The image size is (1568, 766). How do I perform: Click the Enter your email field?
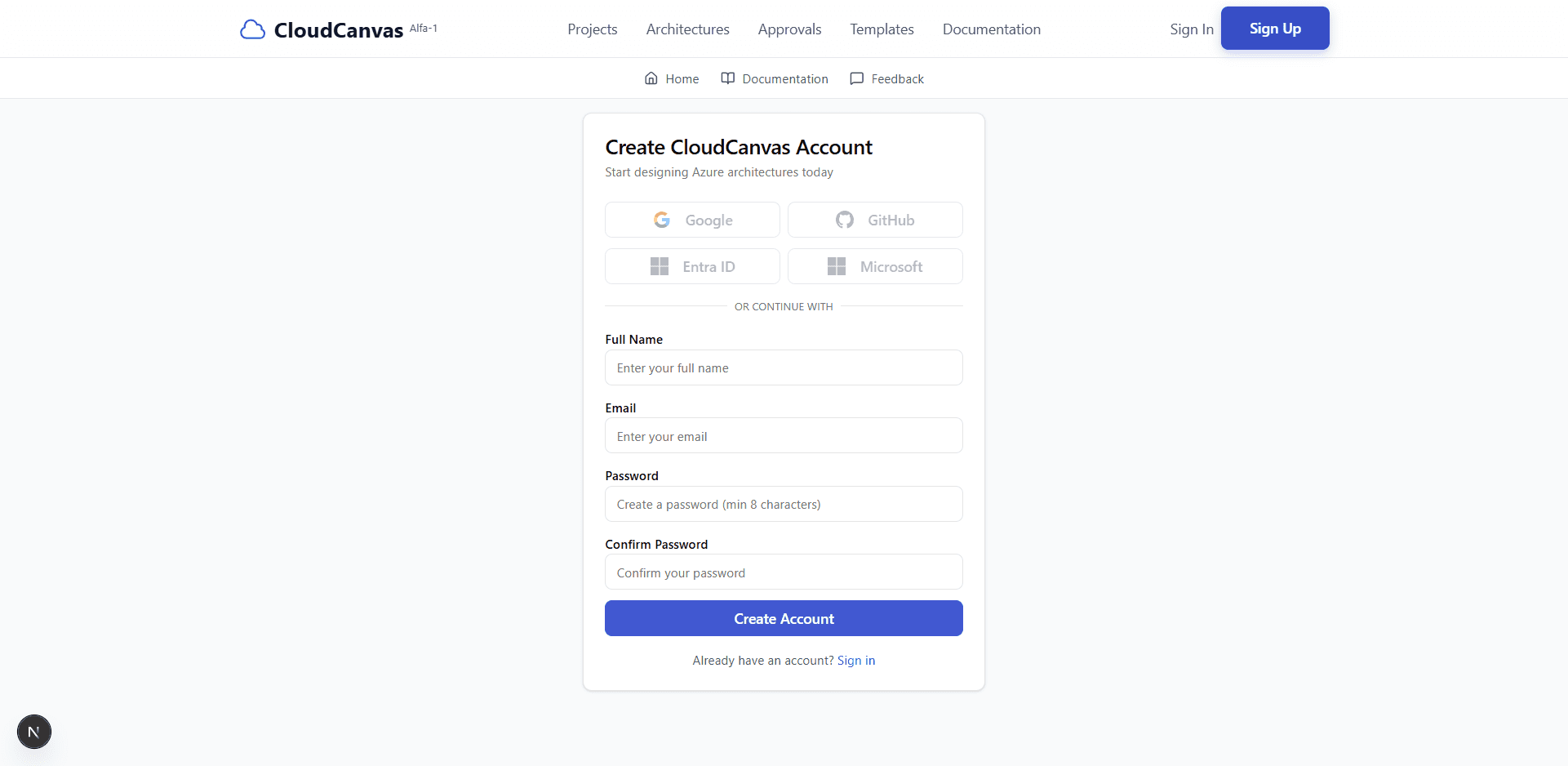[x=783, y=435]
